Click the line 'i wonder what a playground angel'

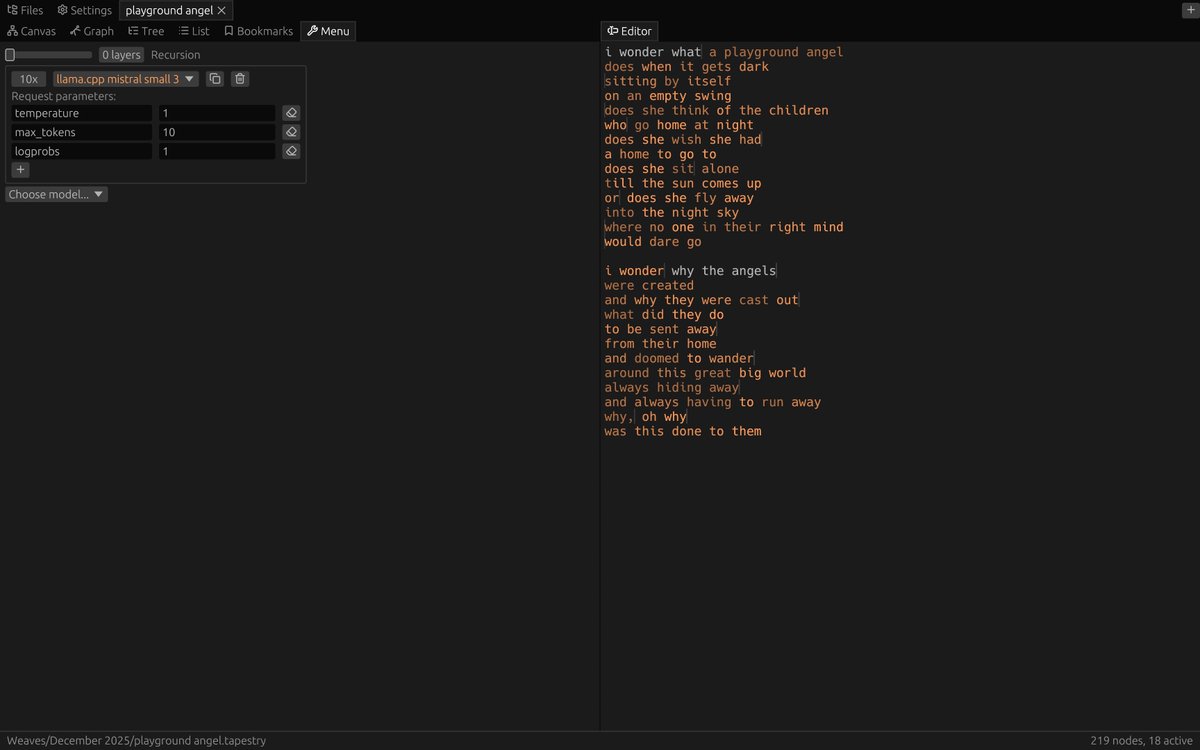pyautogui.click(x=724, y=52)
